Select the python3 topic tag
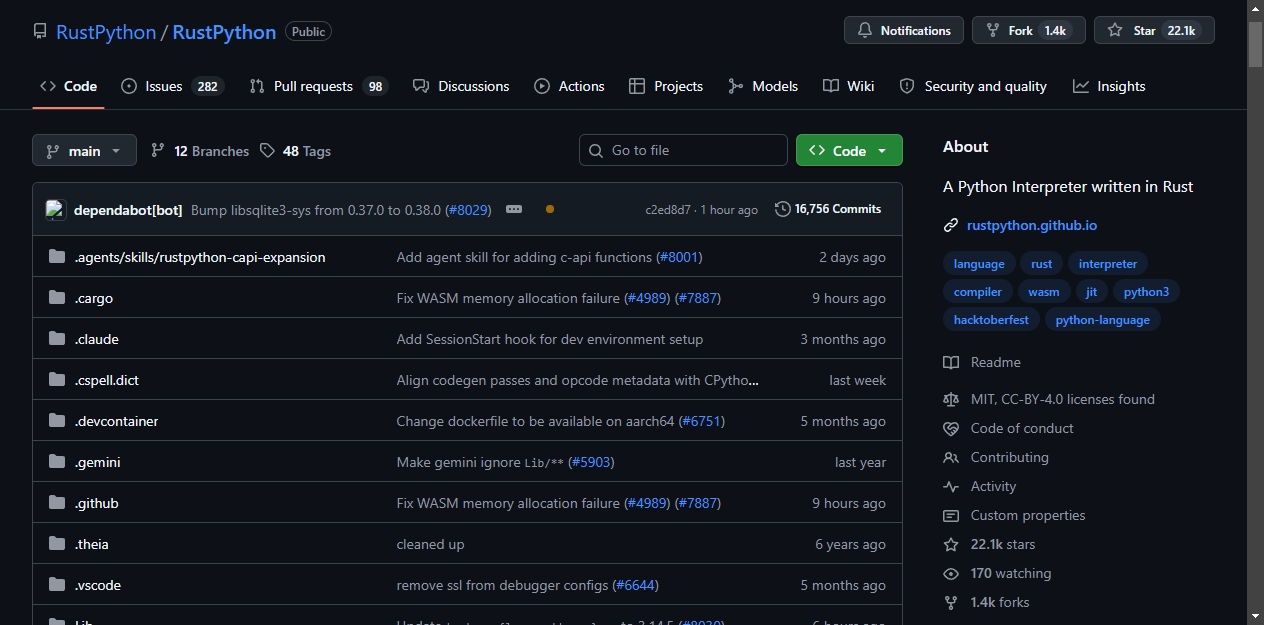The height and width of the screenshot is (625, 1264). (x=1146, y=292)
